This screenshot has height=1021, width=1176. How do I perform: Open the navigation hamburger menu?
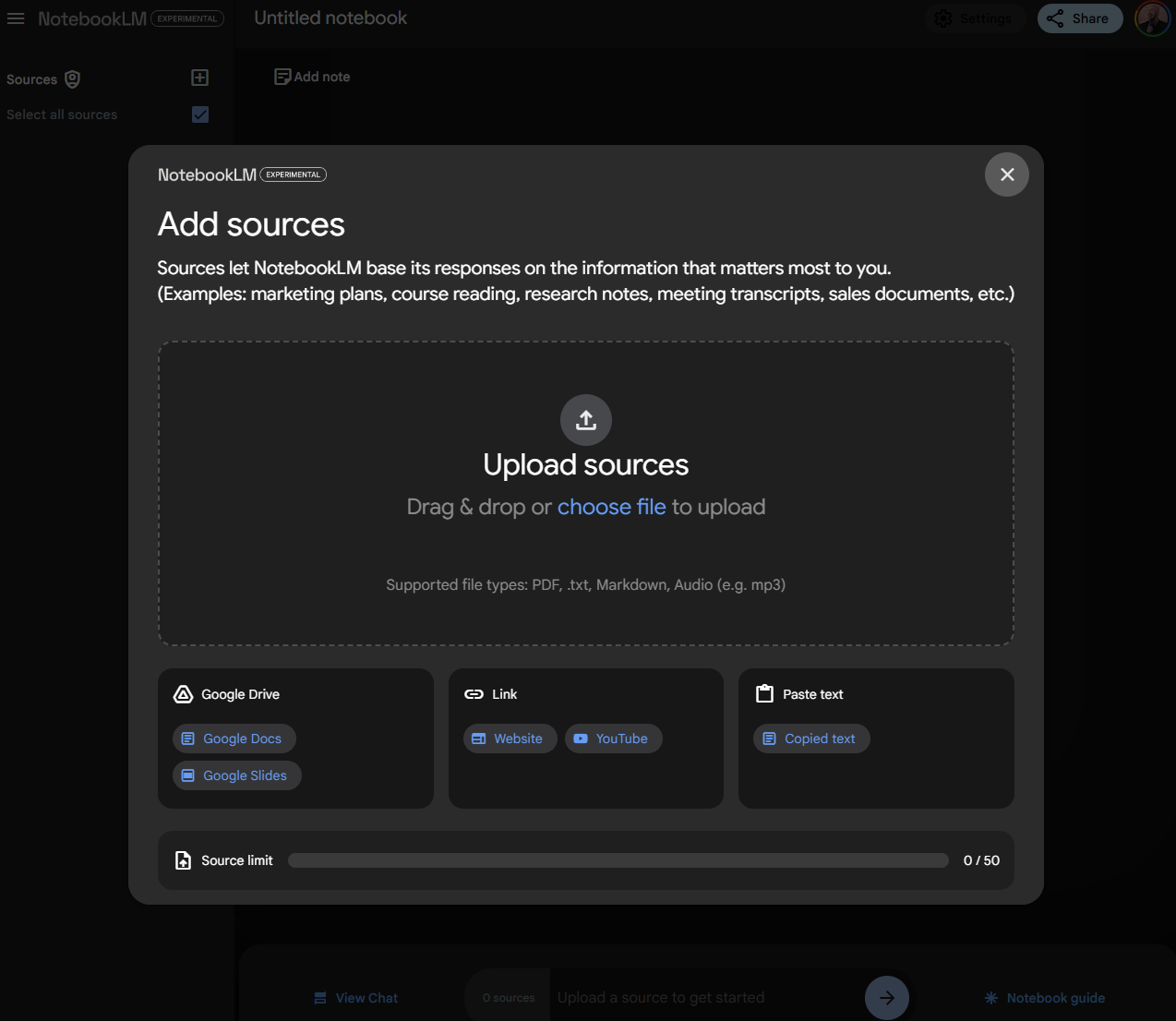pyautogui.click(x=16, y=18)
